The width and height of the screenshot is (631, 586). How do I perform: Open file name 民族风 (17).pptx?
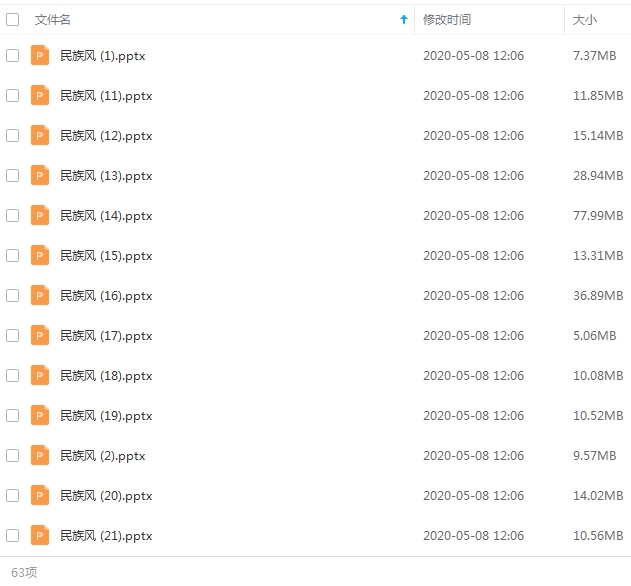[x=106, y=336]
